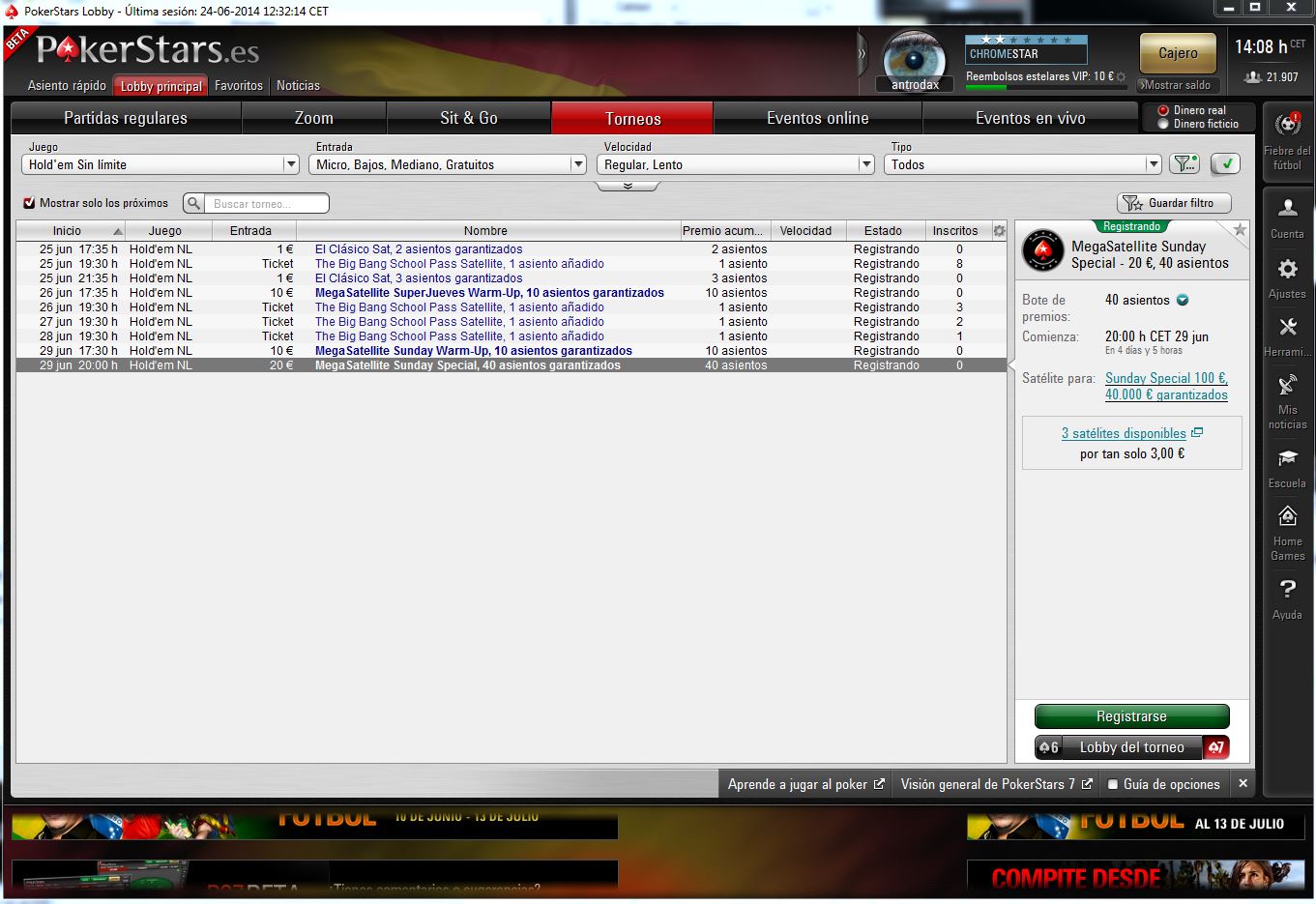Select Lobby principal view
Image resolution: width=1316 pixels, height=904 pixels.
(161, 86)
